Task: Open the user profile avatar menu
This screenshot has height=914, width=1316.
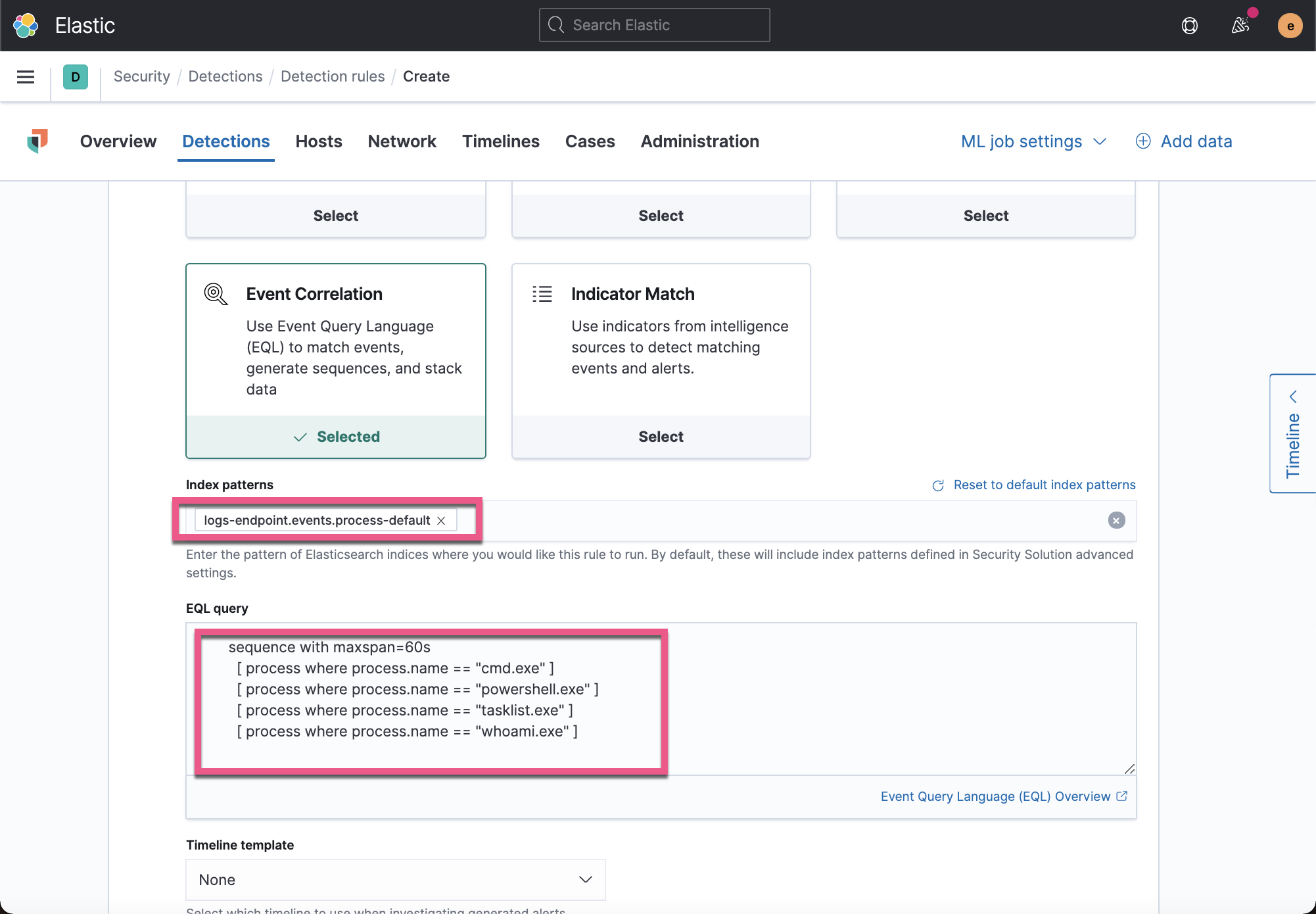Action: [x=1290, y=26]
